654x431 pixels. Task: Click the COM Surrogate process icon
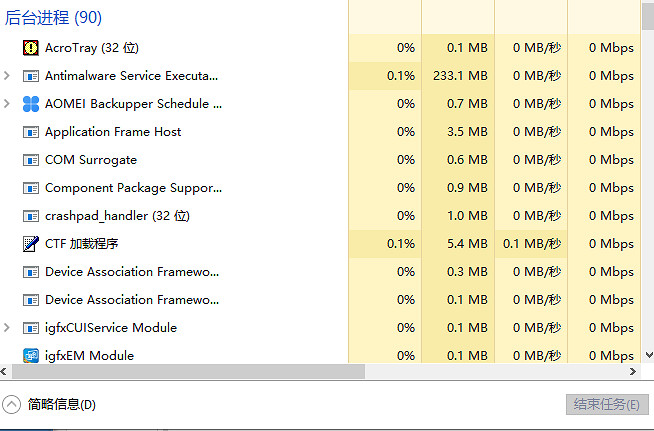[30, 160]
